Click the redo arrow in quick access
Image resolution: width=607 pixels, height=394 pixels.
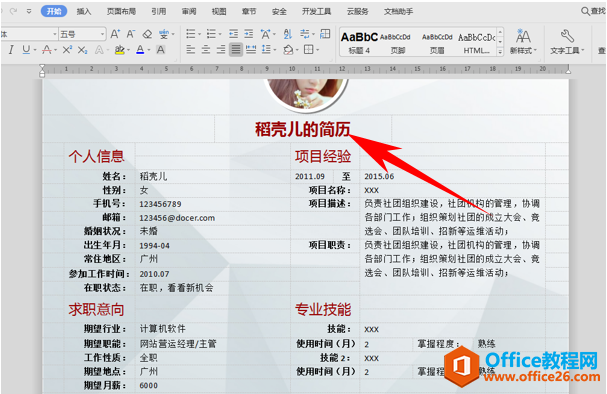coord(14,11)
